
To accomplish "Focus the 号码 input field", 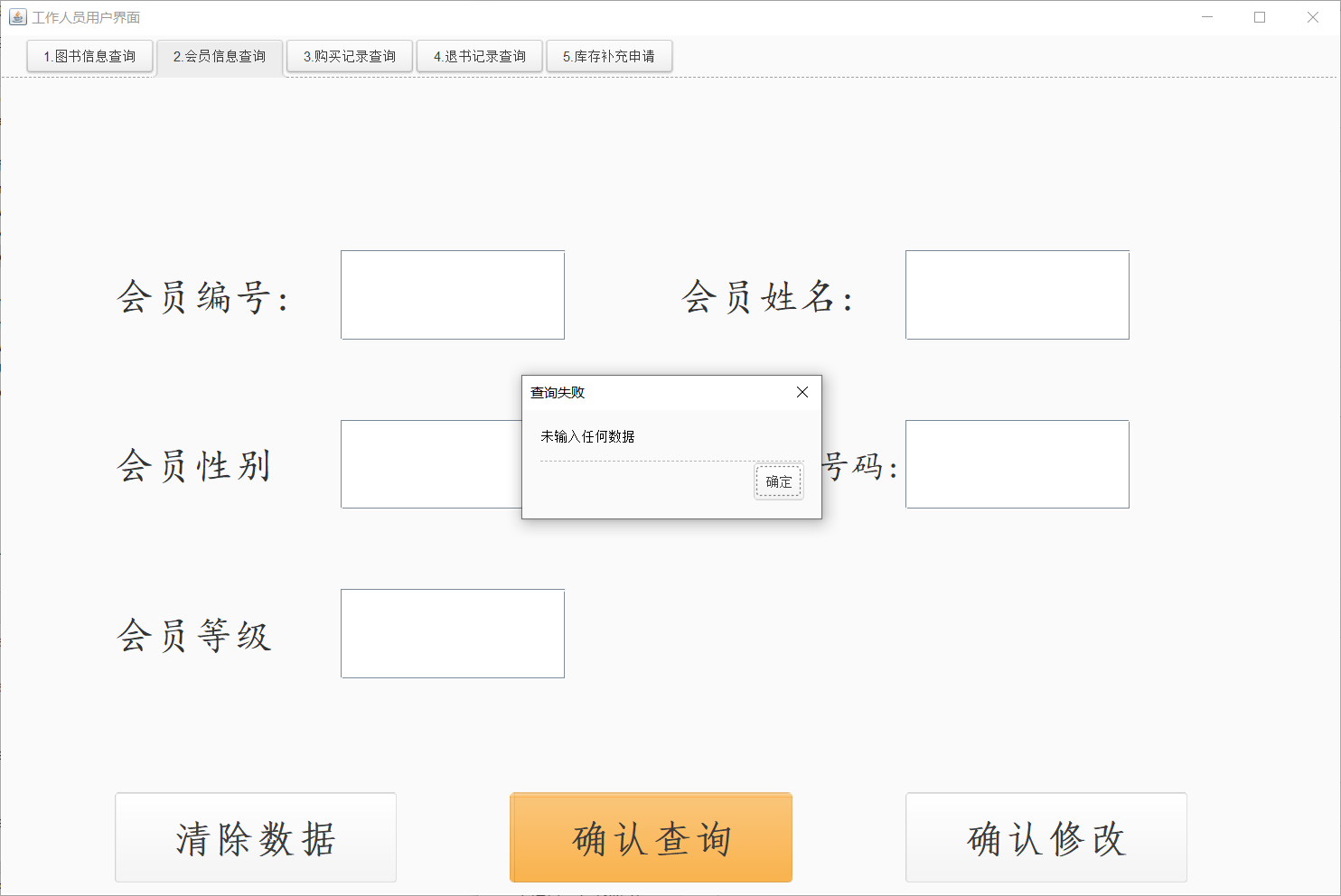I will 1017,464.
